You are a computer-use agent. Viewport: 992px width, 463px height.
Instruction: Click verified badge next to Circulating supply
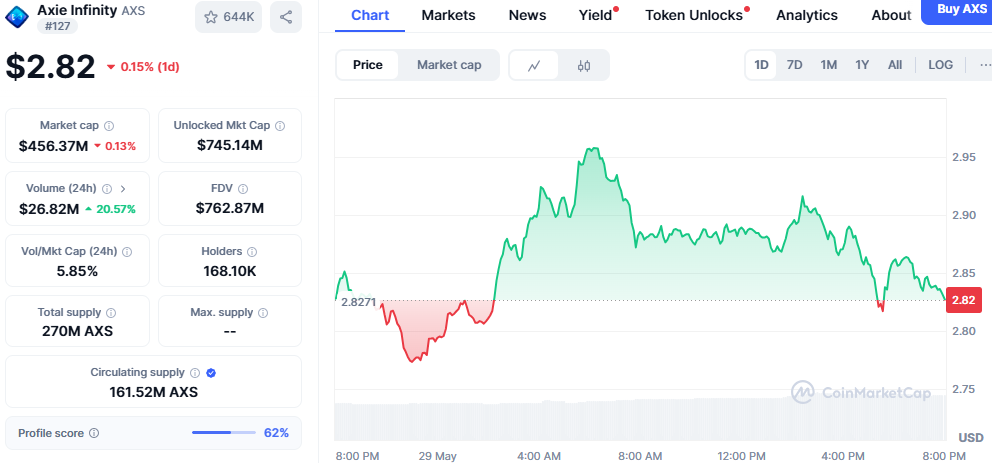[210, 372]
